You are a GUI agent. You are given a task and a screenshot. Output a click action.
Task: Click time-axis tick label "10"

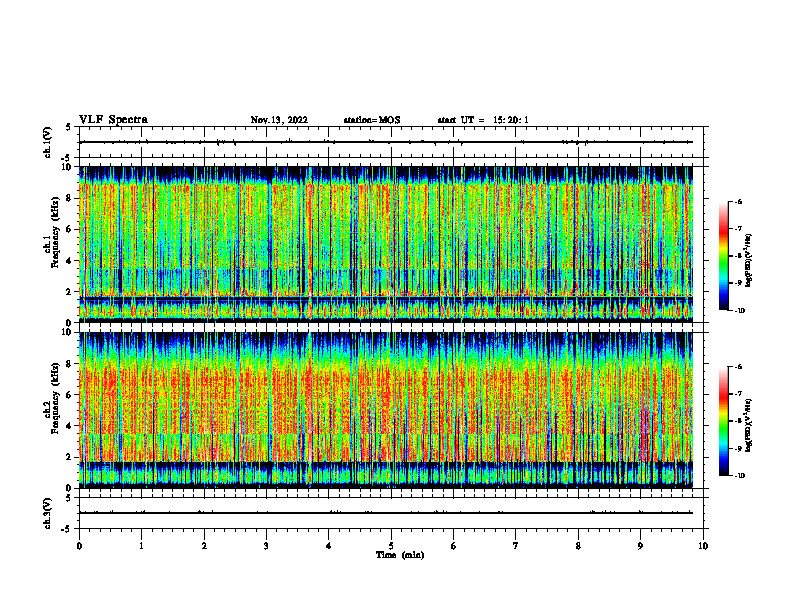[703, 546]
